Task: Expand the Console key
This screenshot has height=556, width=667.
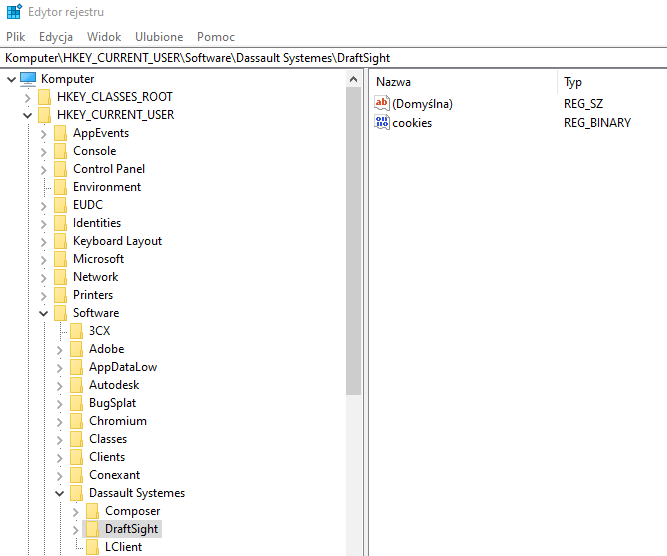Action: [43, 152]
